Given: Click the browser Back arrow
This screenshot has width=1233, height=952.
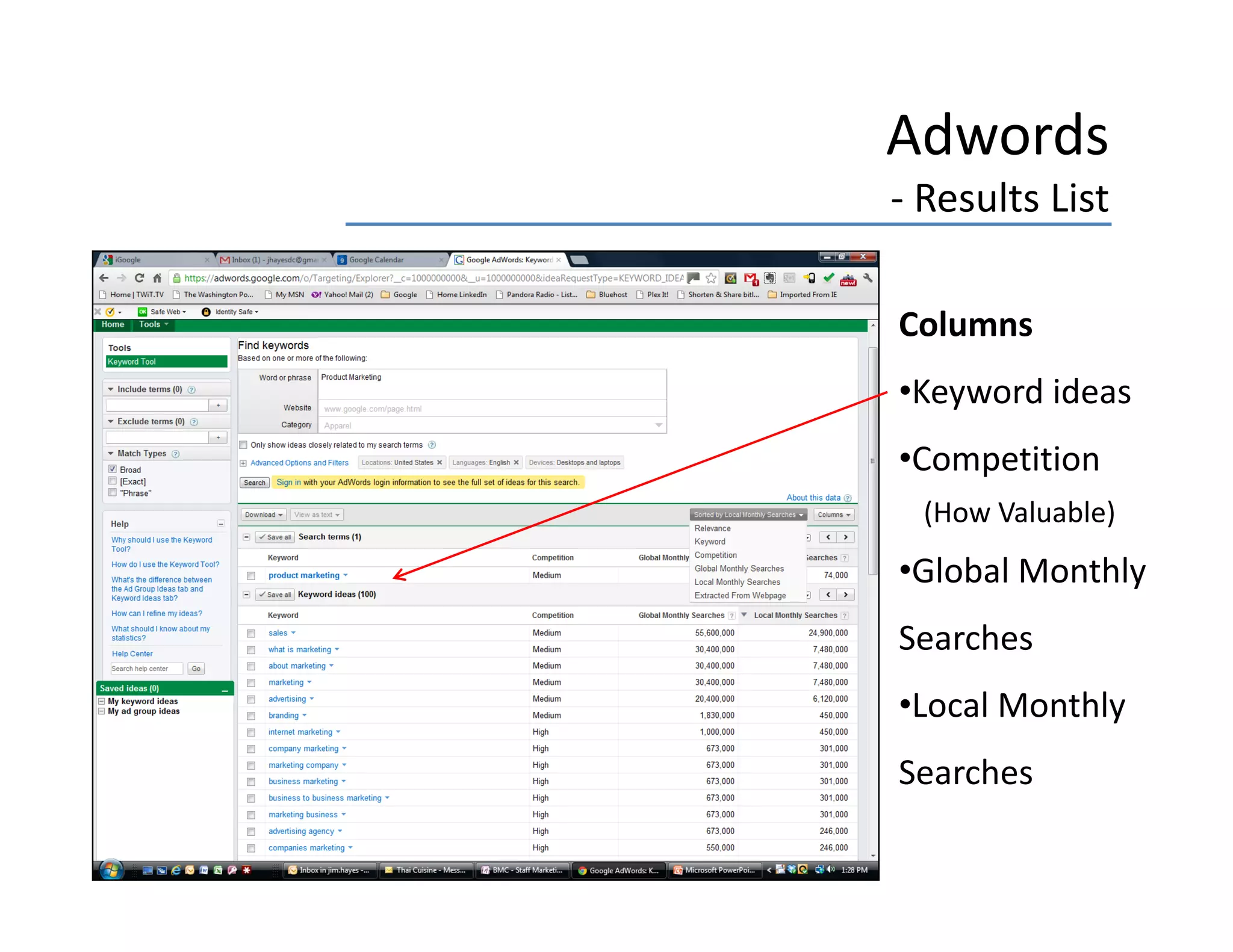Looking at the screenshot, I should pyautogui.click(x=104, y=278).
